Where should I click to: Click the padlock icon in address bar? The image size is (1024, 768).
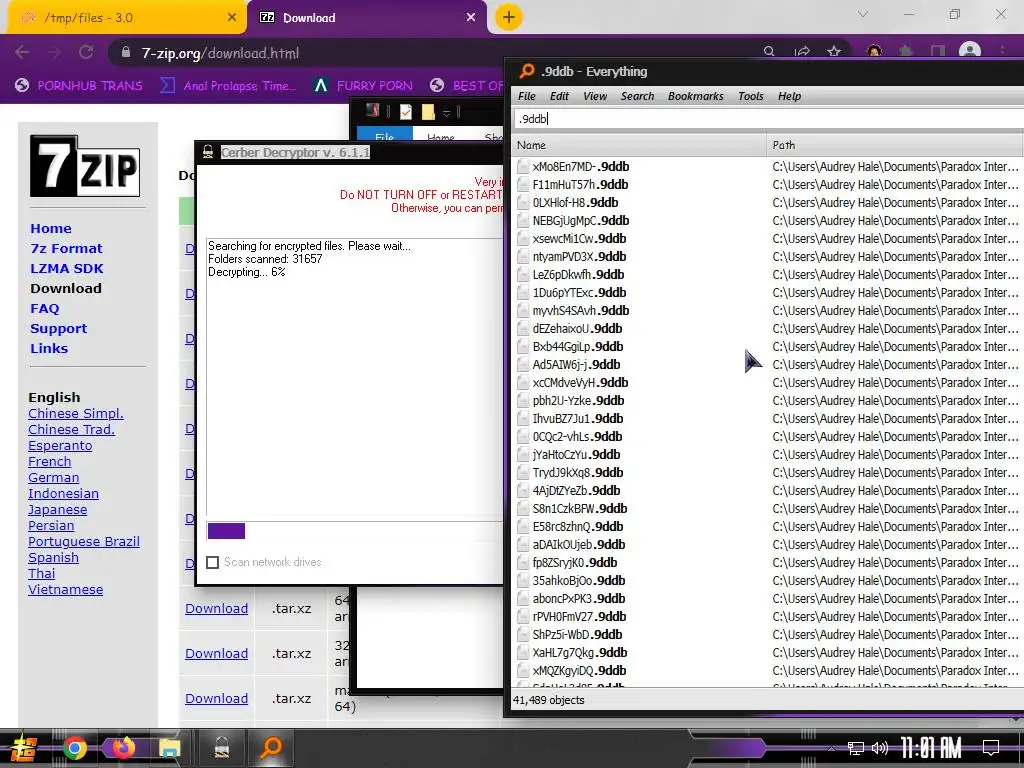coord(126,53)
